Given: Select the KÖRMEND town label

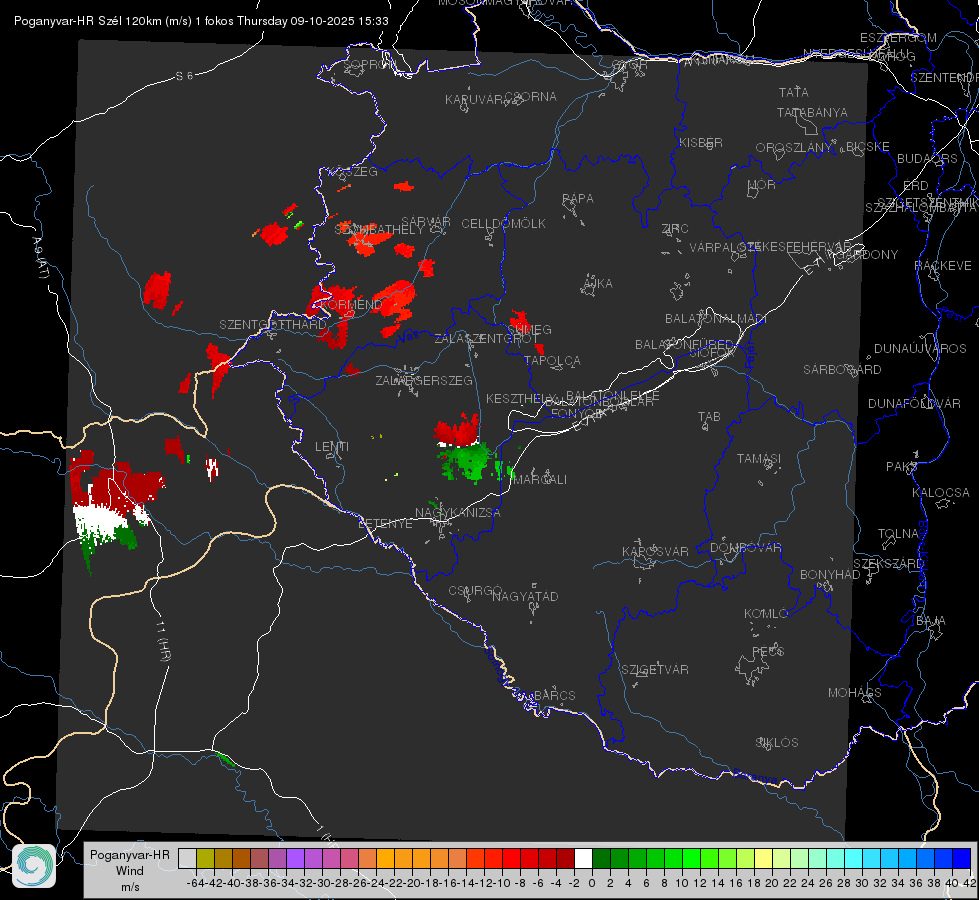Looking at the screenshot, I should [351, 305].
